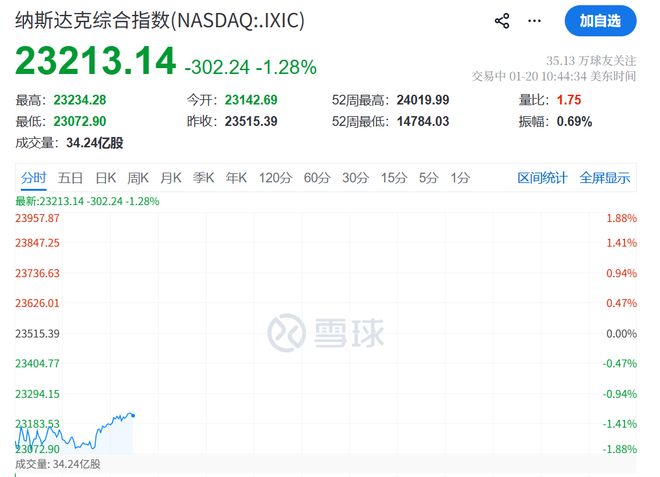Choose the 60分 interval tab
Screen dimensions: 660x477
(316, 178)
